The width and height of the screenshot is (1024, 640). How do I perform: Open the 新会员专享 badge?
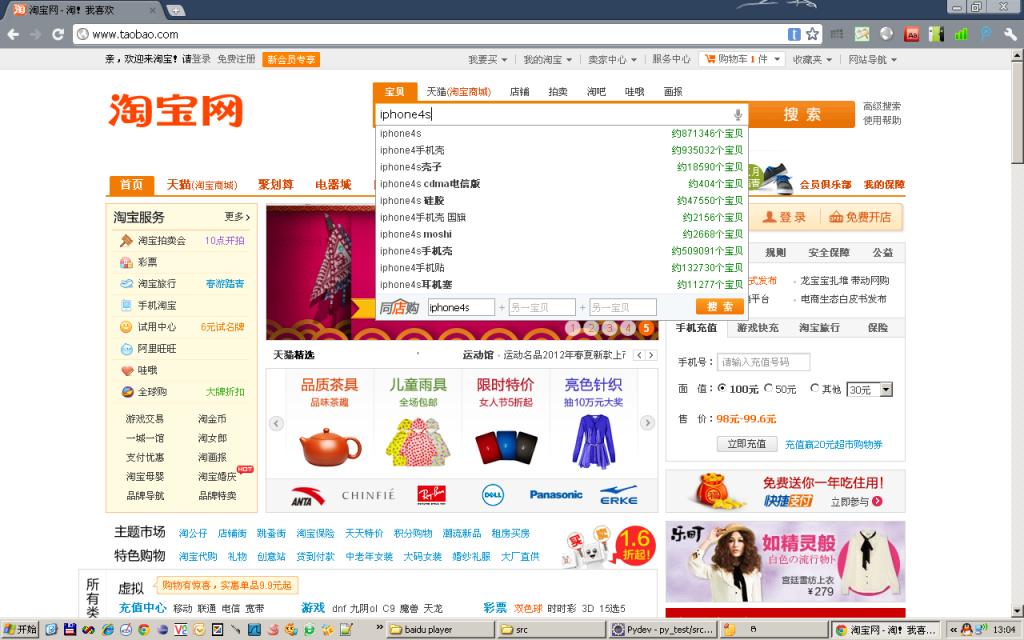[291, 59]
